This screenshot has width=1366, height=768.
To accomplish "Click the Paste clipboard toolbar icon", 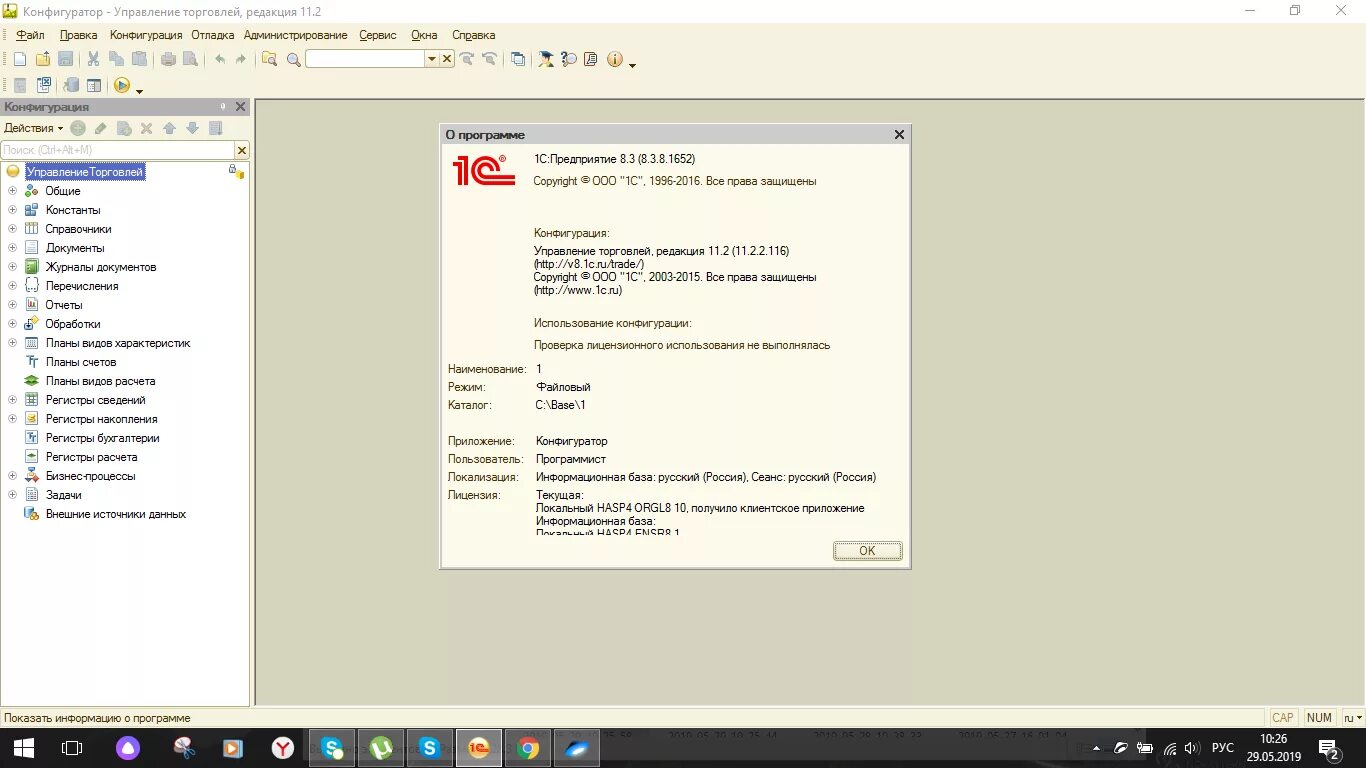I will pos(139,59).
